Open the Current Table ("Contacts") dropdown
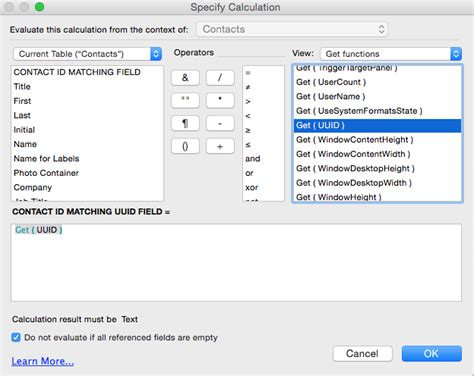Image resolution: width=474 pixels, height=376 pixels. point(87,54)
